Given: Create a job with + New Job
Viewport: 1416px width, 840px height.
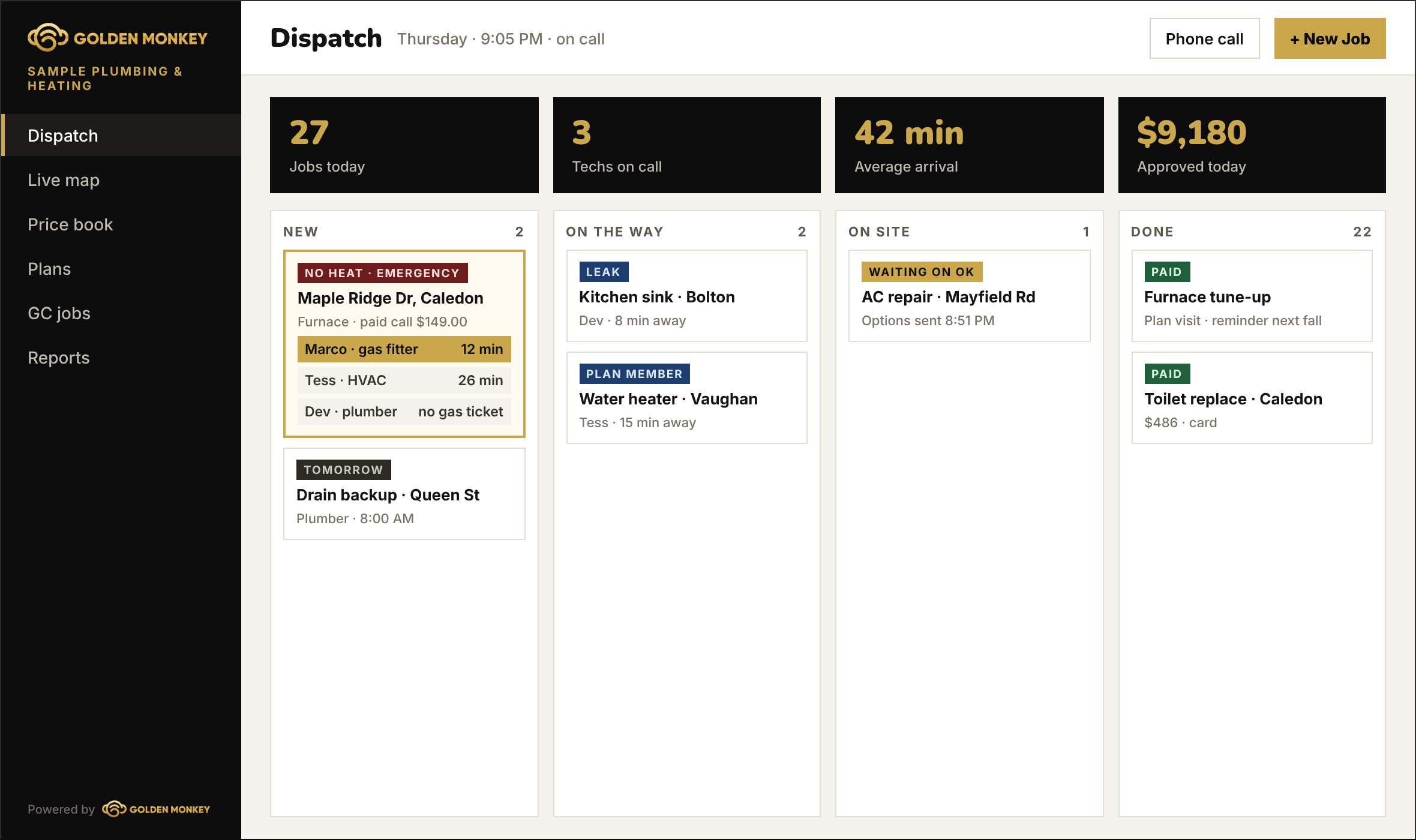Looking at the screenshot, I should (x=1330, y=38).
